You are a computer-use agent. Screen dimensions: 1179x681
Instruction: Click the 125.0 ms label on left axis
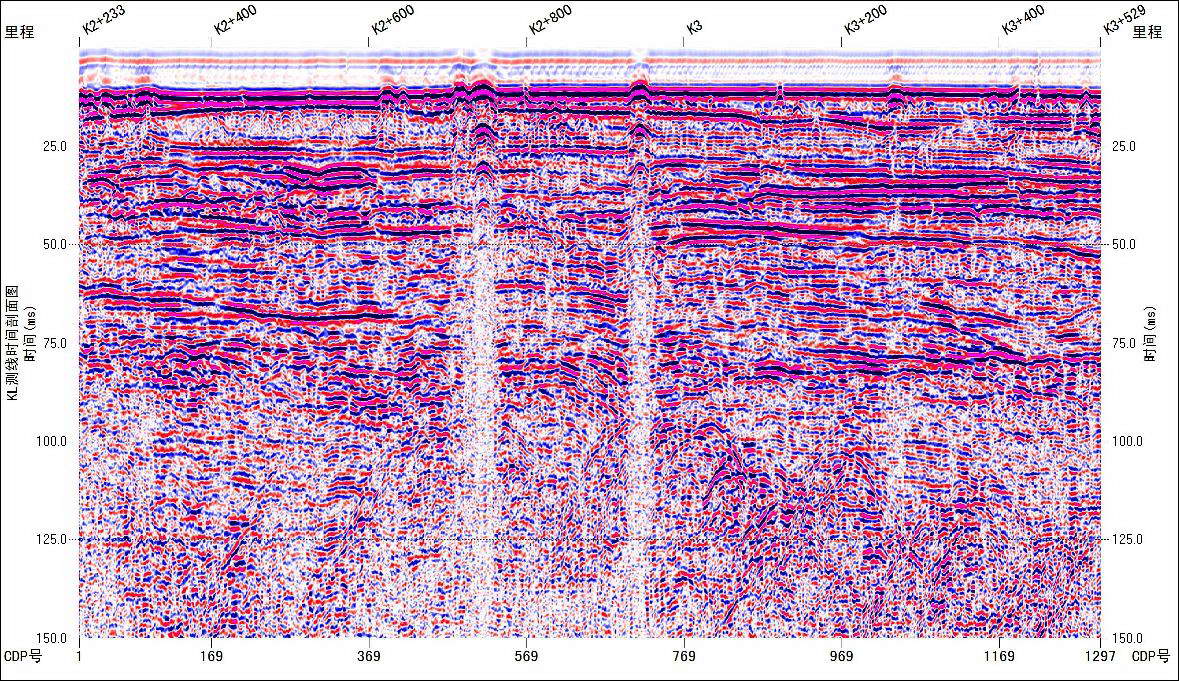(x=52, y=540)
